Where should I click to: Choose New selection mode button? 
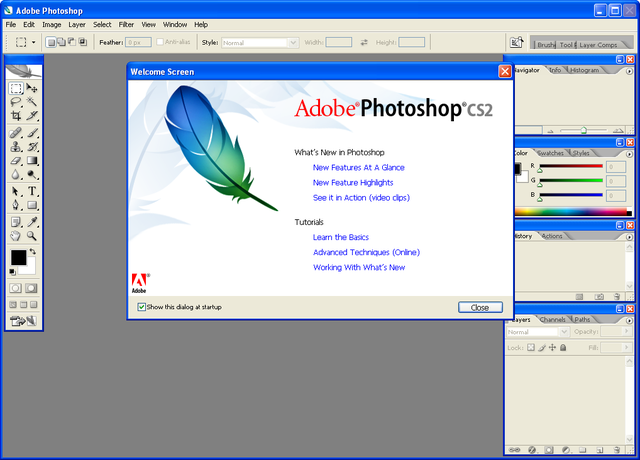[x=51, y=42]
